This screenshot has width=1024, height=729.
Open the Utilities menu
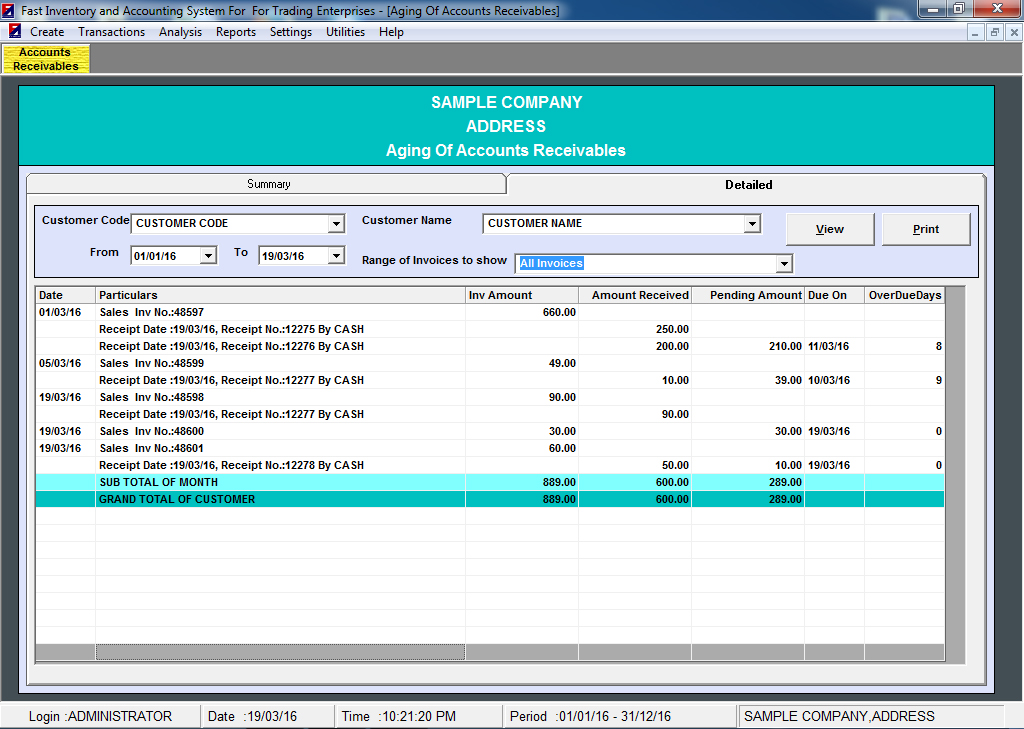(x=345, y=32)
